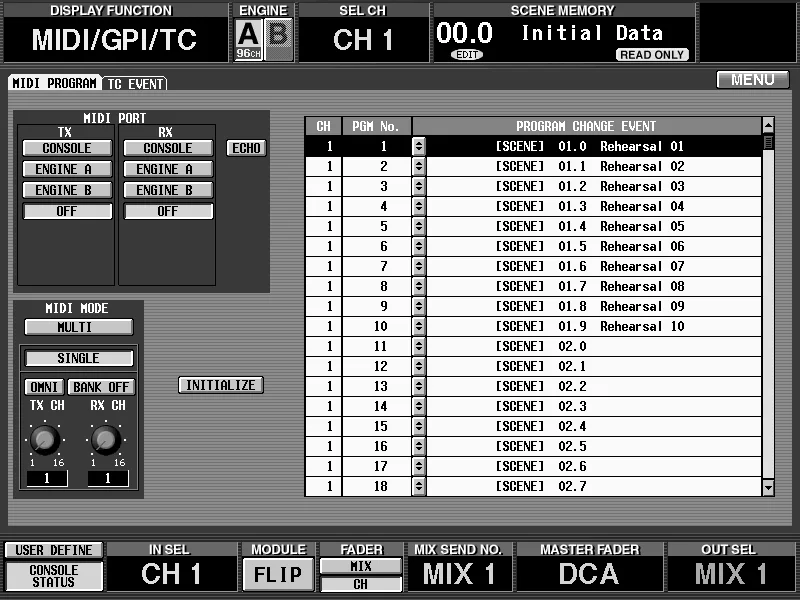Select the 'Rehearsal 05' event row
800x600 pixels.
coord(594,226)
